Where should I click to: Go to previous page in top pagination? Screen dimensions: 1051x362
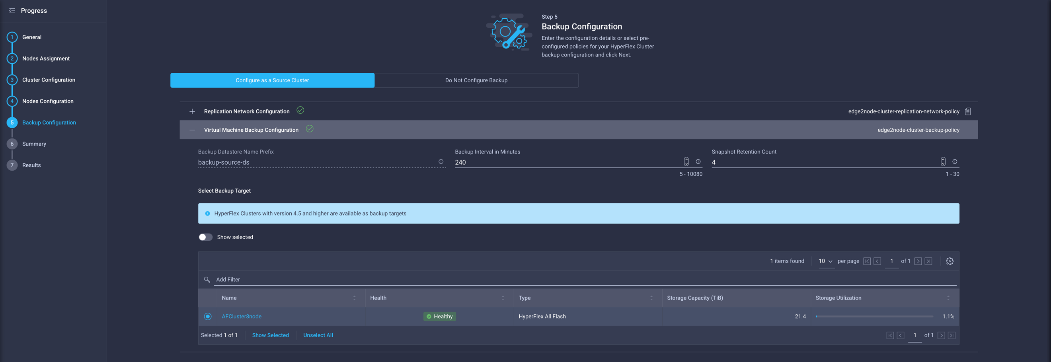pyautogui.click(x=877, y=261)
